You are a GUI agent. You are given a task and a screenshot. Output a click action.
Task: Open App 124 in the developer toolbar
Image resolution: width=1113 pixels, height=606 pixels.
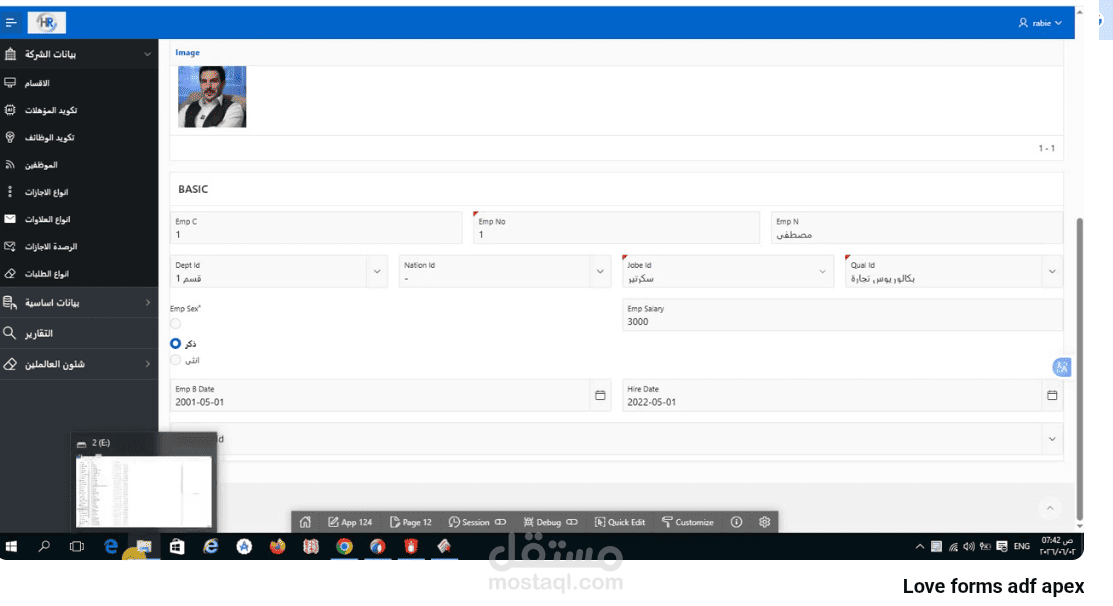[x=350, y=522]
